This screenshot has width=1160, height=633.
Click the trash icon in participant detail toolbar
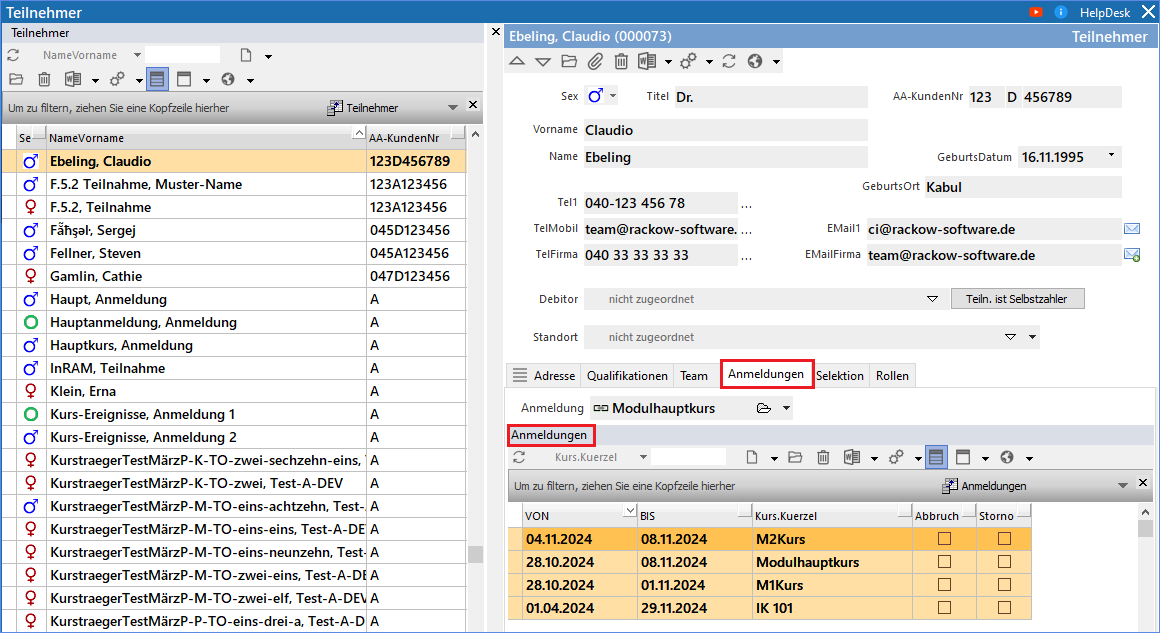coord(621,61)
